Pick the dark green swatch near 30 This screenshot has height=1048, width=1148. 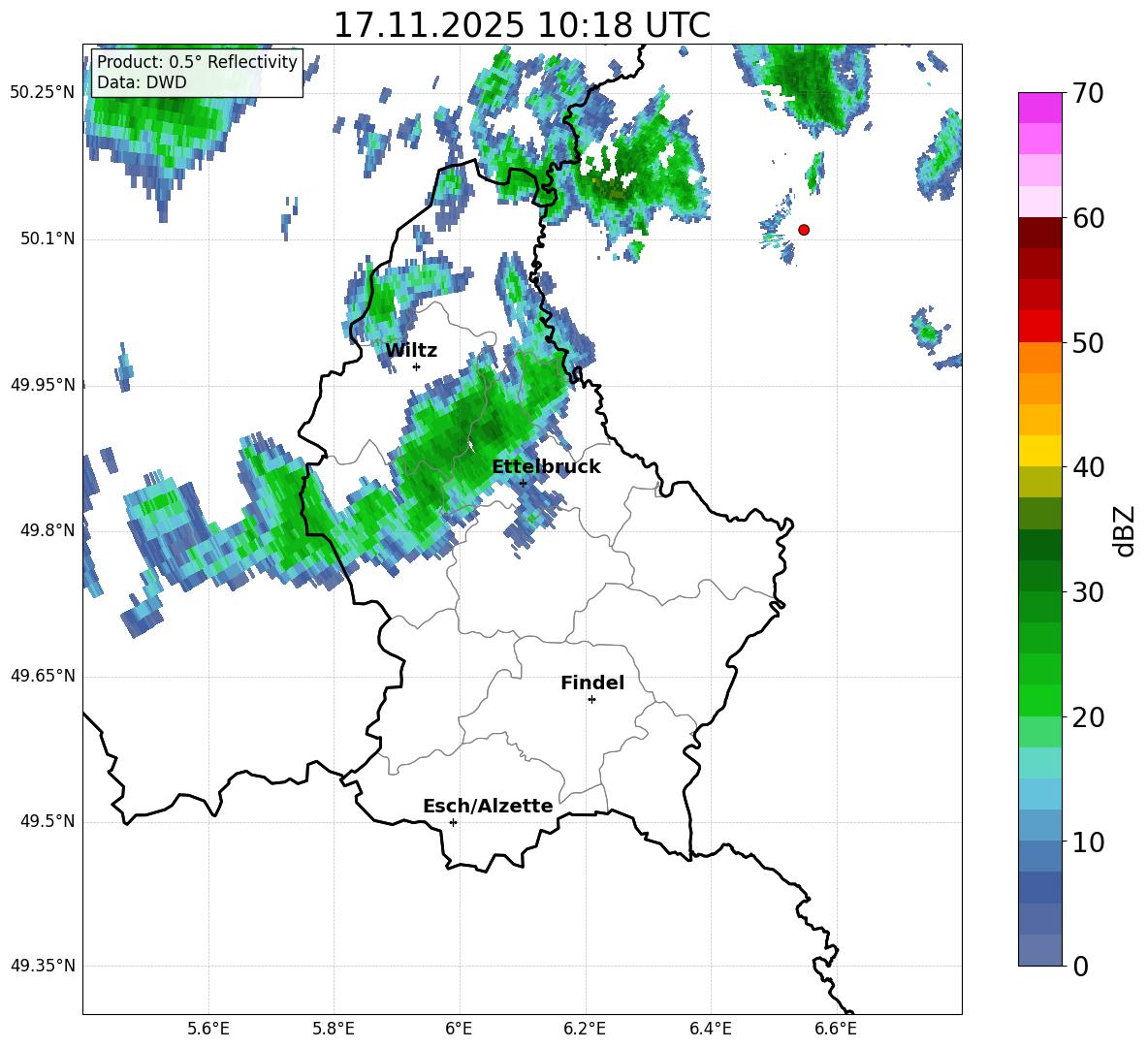point(1039,576)
